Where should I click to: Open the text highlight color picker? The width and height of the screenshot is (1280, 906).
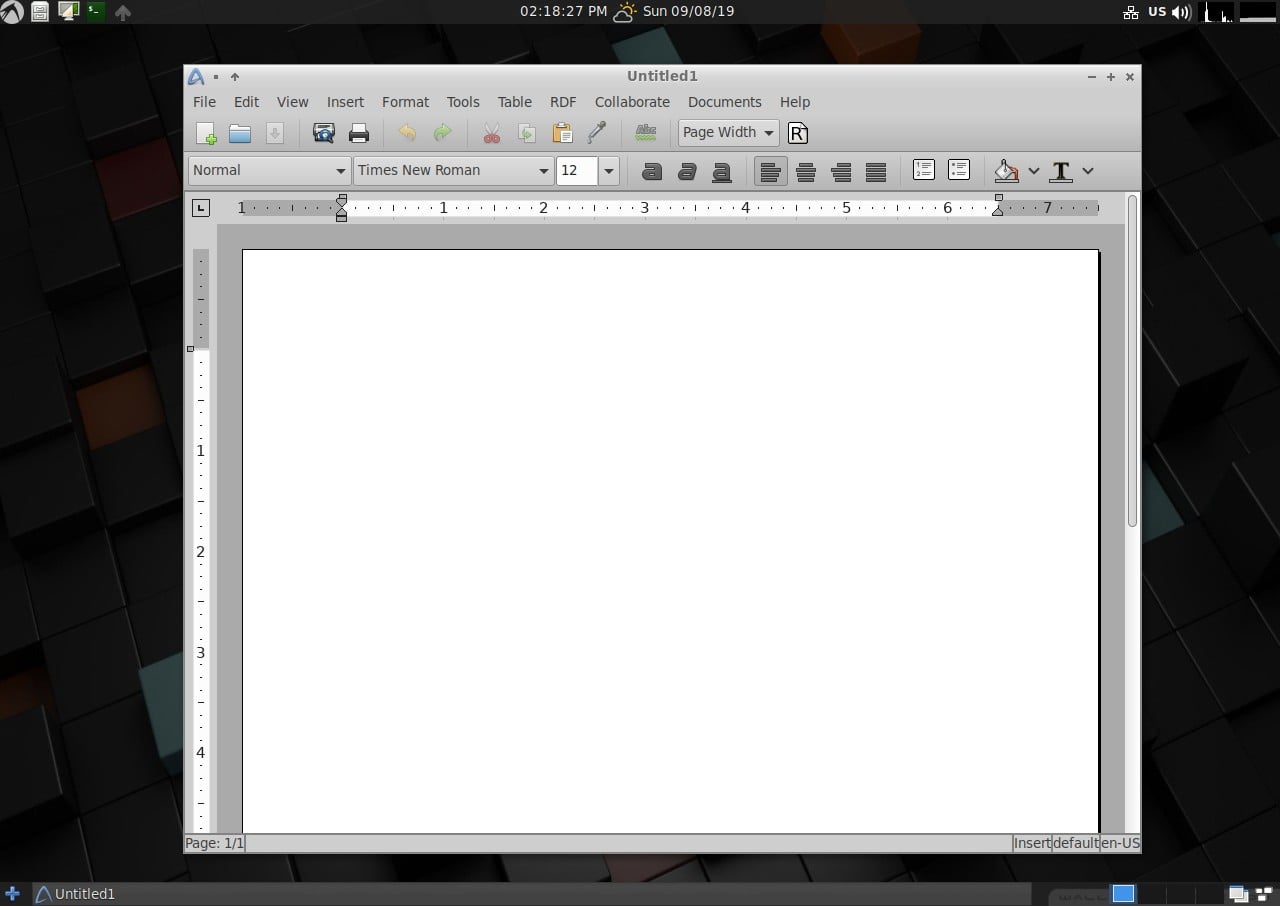[x=1033, y=172]
